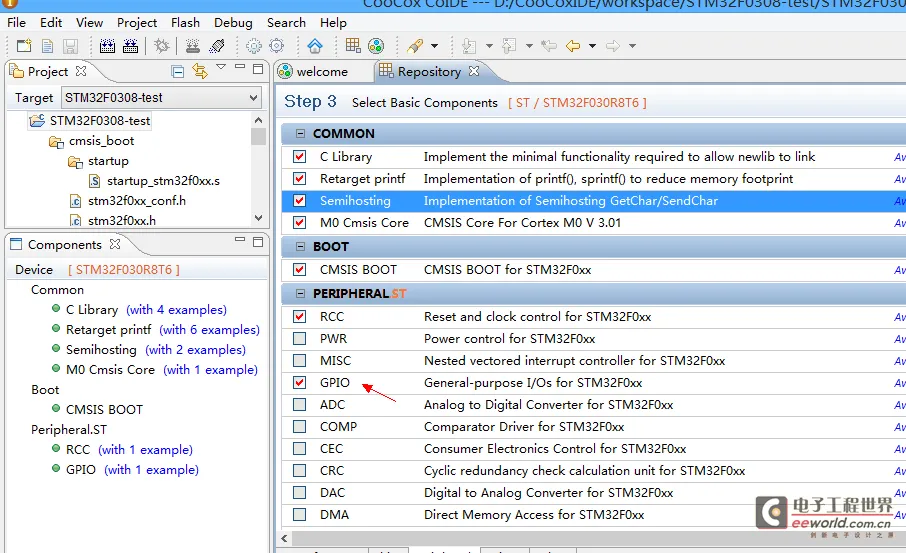Image resolution: width=906 pixels, height=553 pixels.
Task: Close the Components view tab
Action: 115,244
